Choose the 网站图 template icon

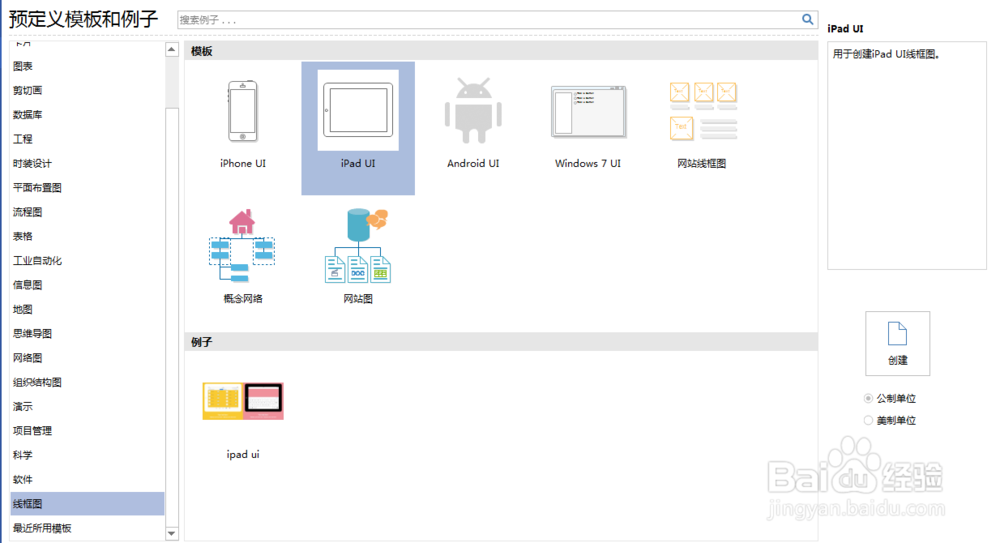[358, 246]
